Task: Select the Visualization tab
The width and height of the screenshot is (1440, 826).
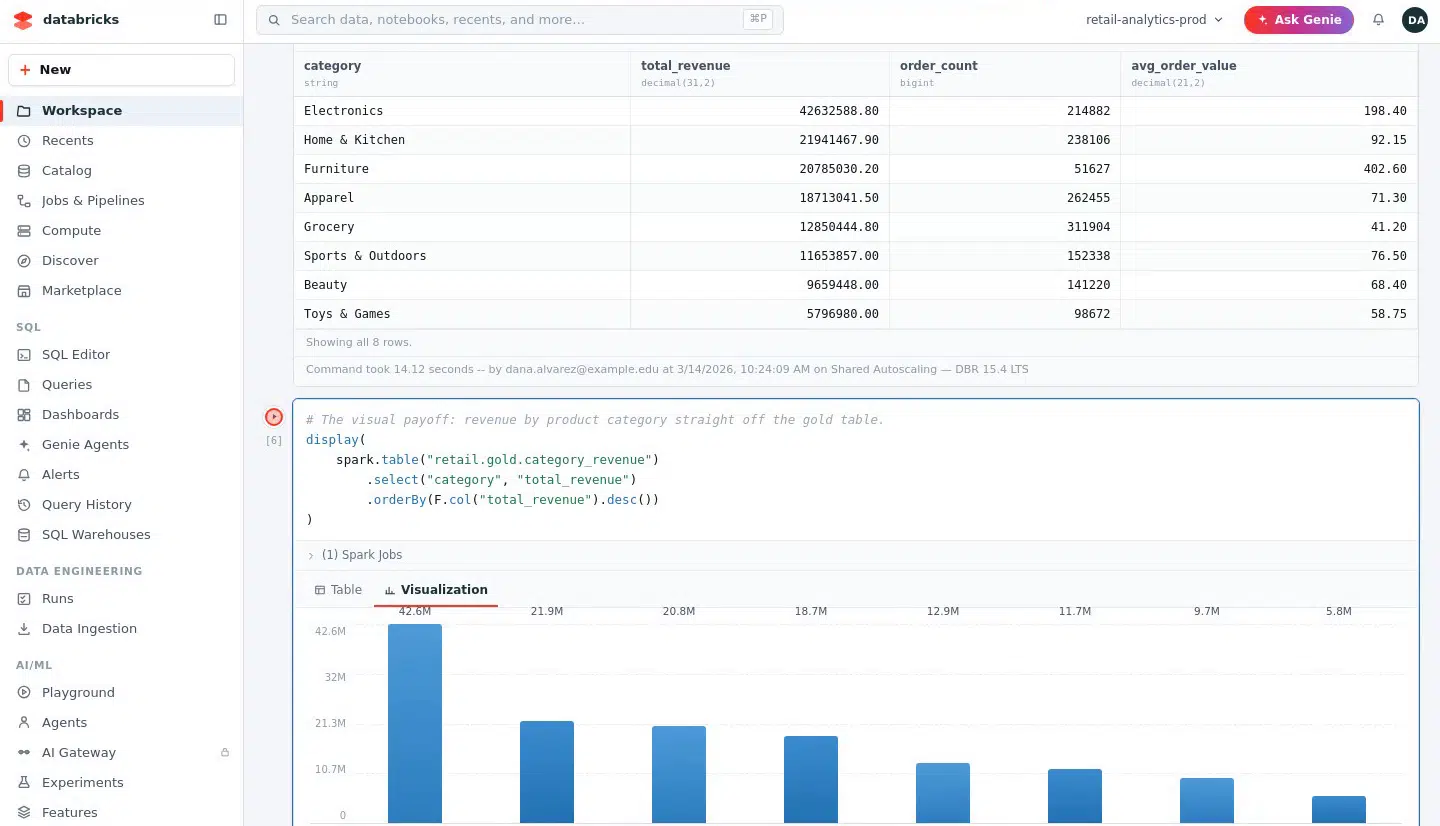Action: tap(436, 590)
